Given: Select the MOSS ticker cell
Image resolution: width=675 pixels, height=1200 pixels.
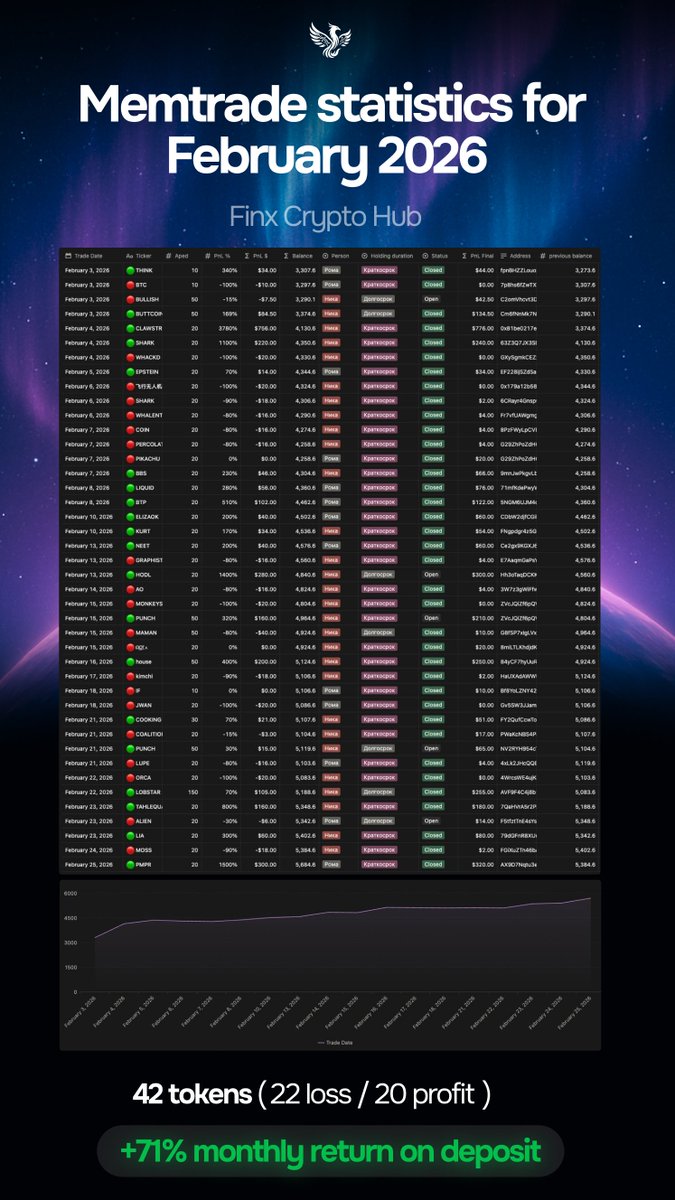Looking at the screenshot, I should tap(142, 850).
